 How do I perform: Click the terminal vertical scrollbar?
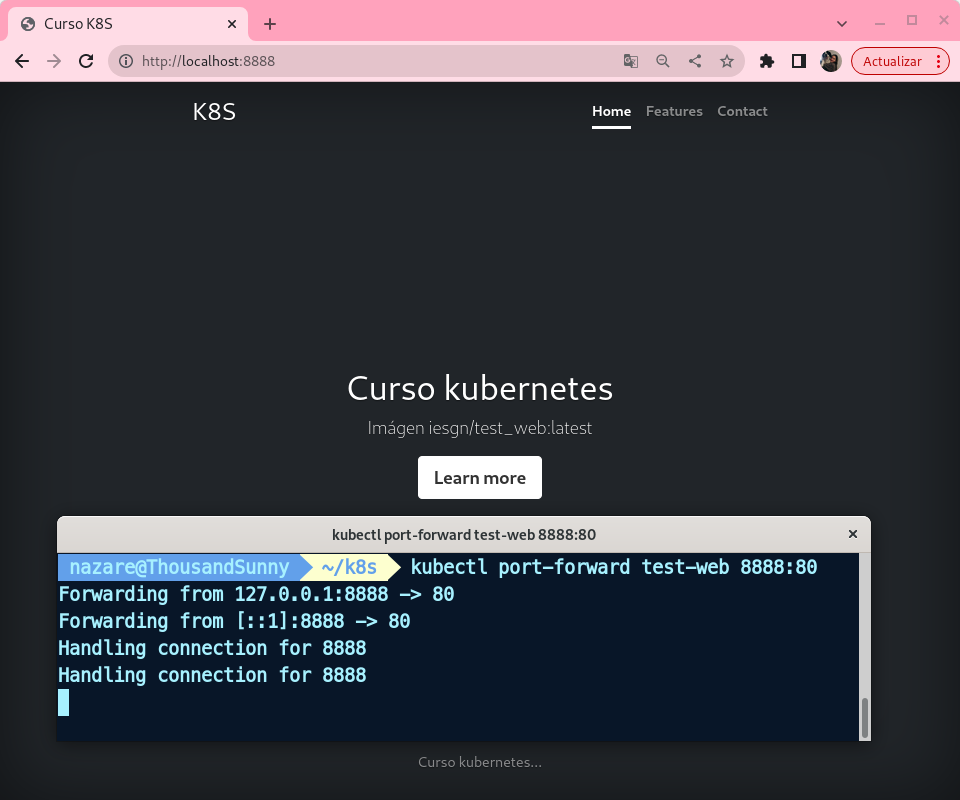865,716
